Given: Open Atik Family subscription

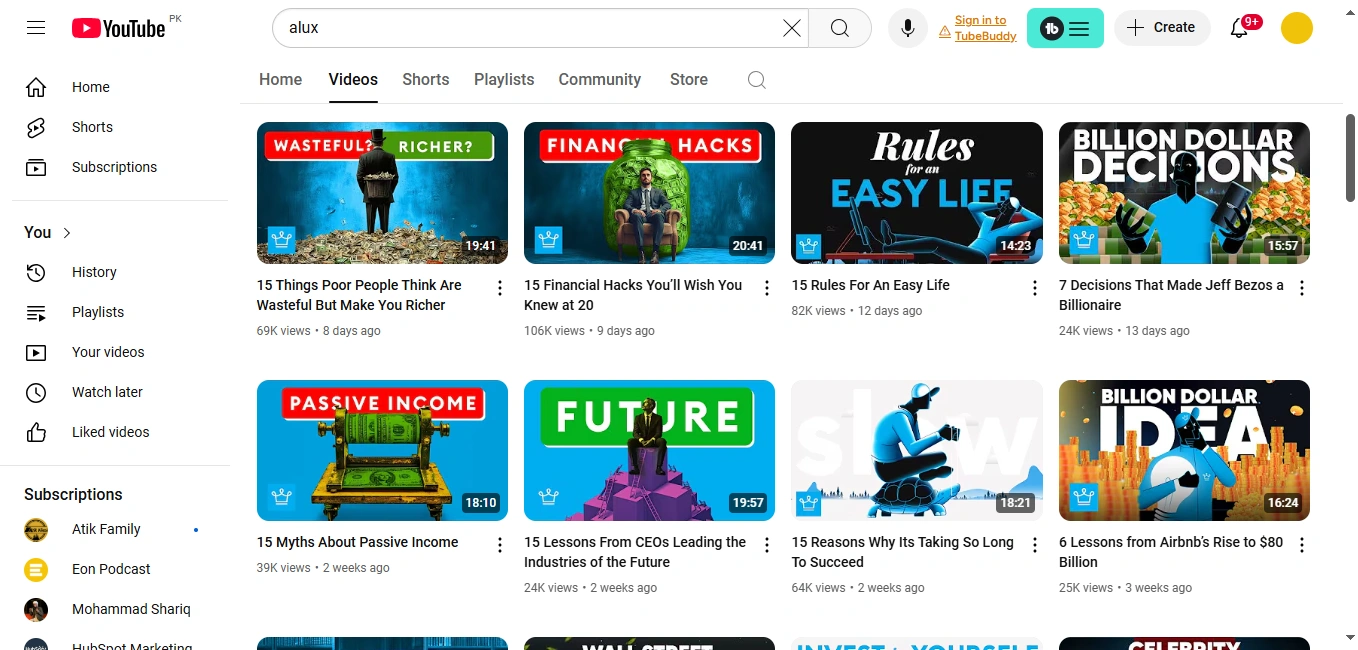Looking at the screenshot, I should tap(120, 529).
